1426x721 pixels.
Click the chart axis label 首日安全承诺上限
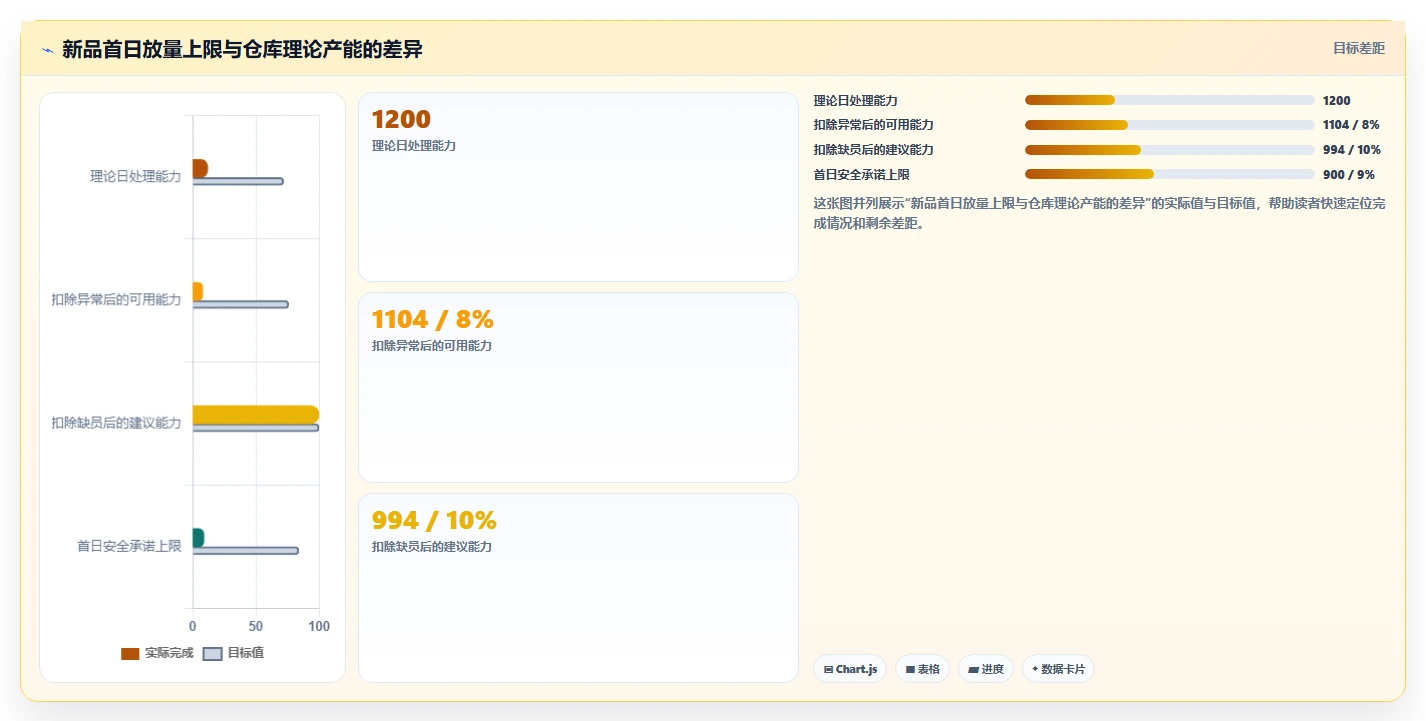[x=129, y=546]
